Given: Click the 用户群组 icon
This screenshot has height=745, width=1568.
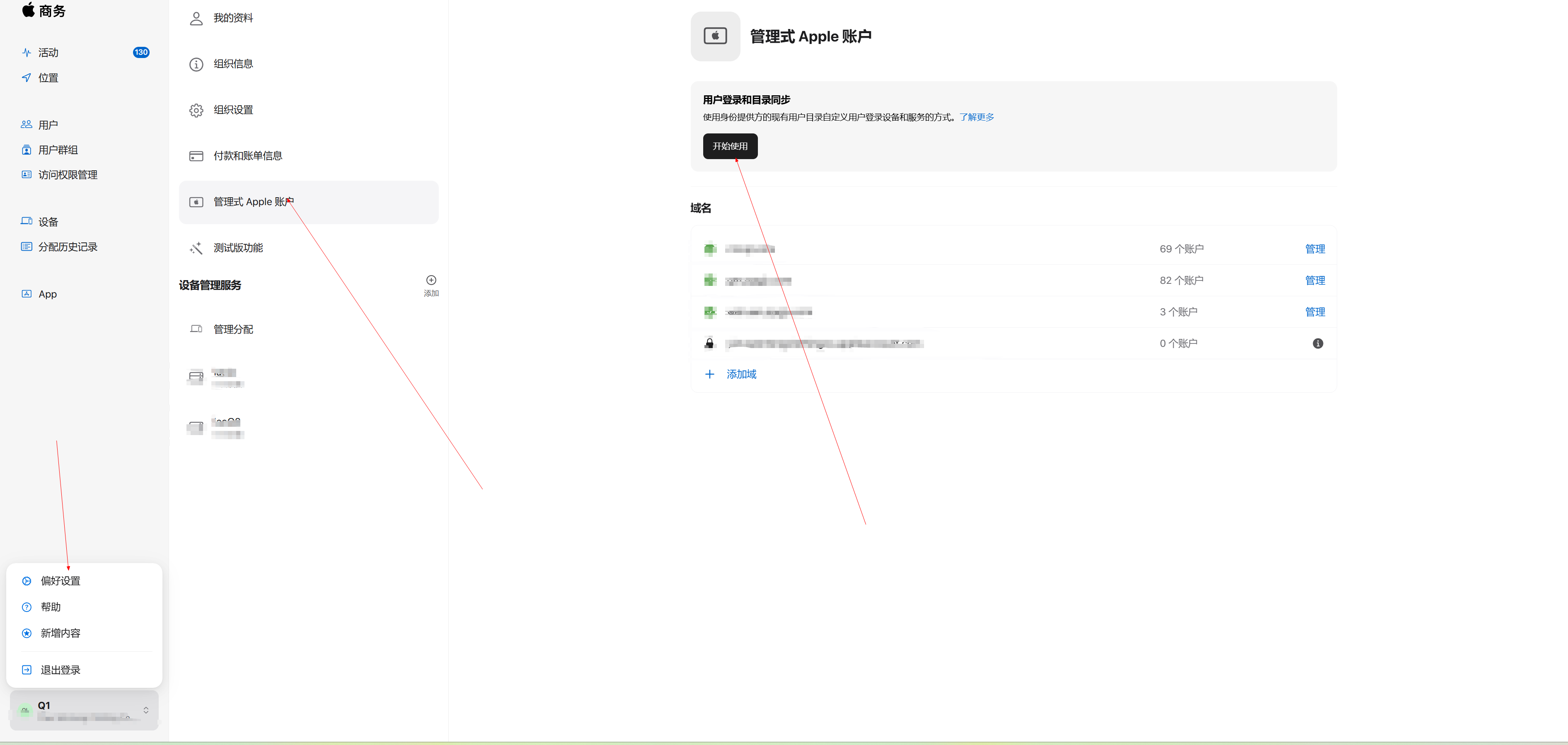Looking at the screenshot, I should coord(26,150).
